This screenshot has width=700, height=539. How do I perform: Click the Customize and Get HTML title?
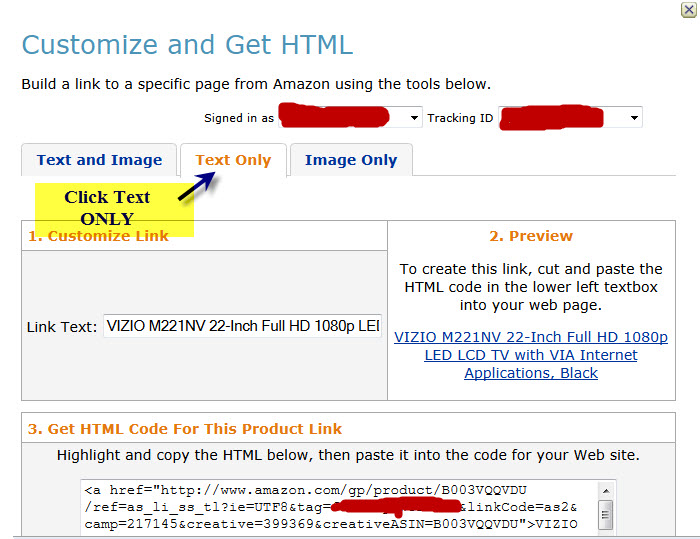point(187,45)
